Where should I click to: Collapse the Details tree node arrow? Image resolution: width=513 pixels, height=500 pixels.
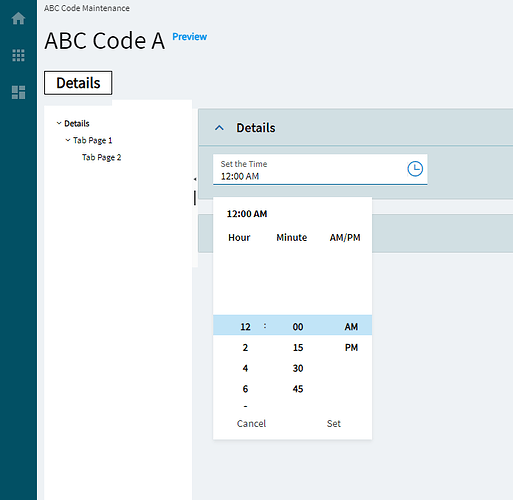click(59, 123)
